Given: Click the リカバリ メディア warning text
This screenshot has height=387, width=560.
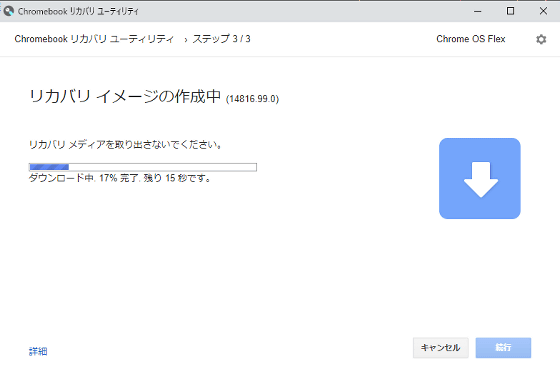Looking at the screenshot, I should pos(125,145).
